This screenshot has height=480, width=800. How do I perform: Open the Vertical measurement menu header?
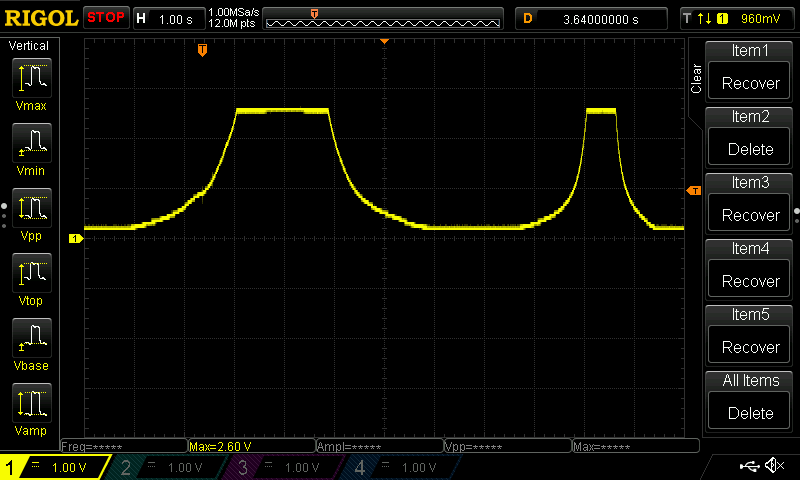click(29, 46)
